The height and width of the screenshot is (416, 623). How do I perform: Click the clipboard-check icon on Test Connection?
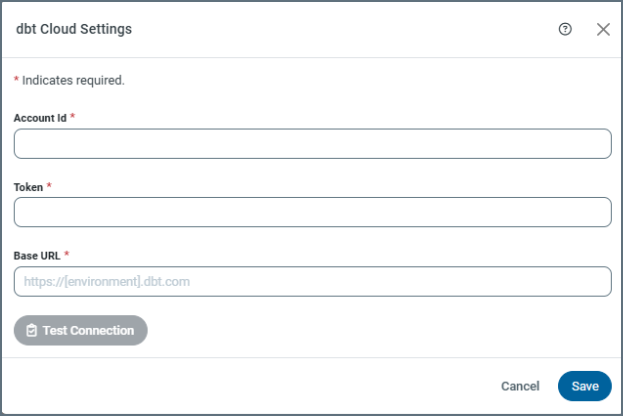[x=31, y=330]
